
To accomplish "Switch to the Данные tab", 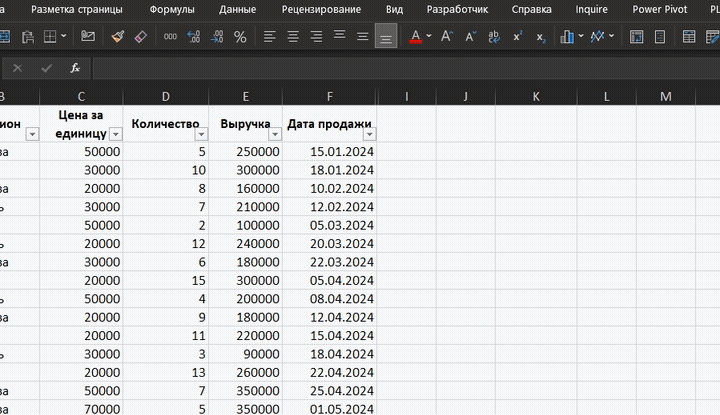I will tap(237, 9).
